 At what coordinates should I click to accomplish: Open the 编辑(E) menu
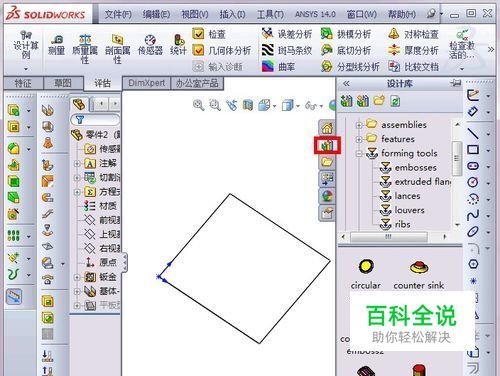[156, 14]
